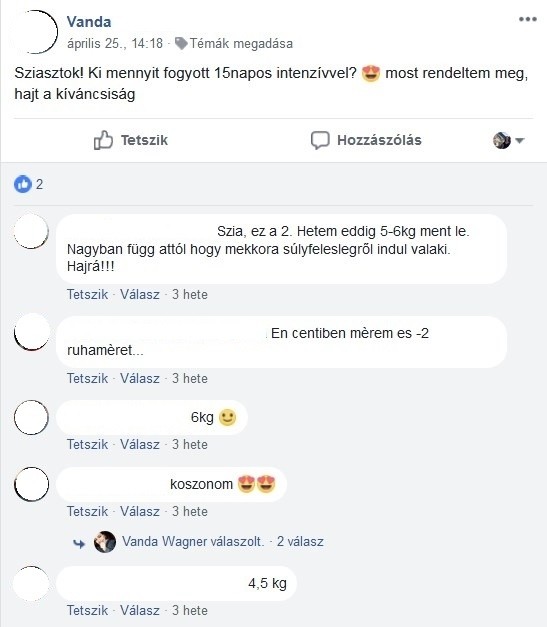This screenshot has height=627, width=547.
Task: Toggle Tetszik on the 6kg comment
Action: pyautogui.click(x=87, y=444)
